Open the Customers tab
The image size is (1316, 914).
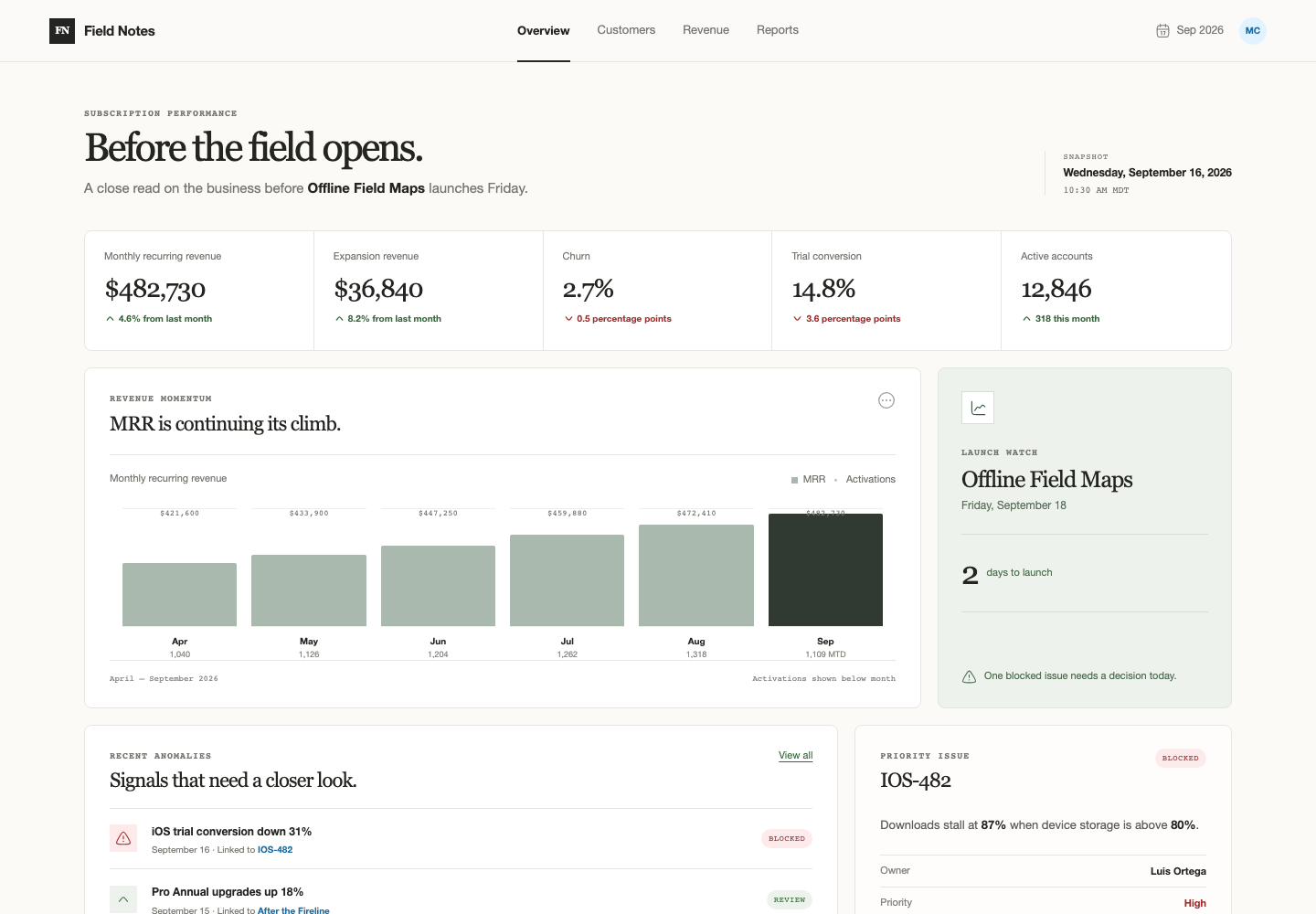point(626,30)
